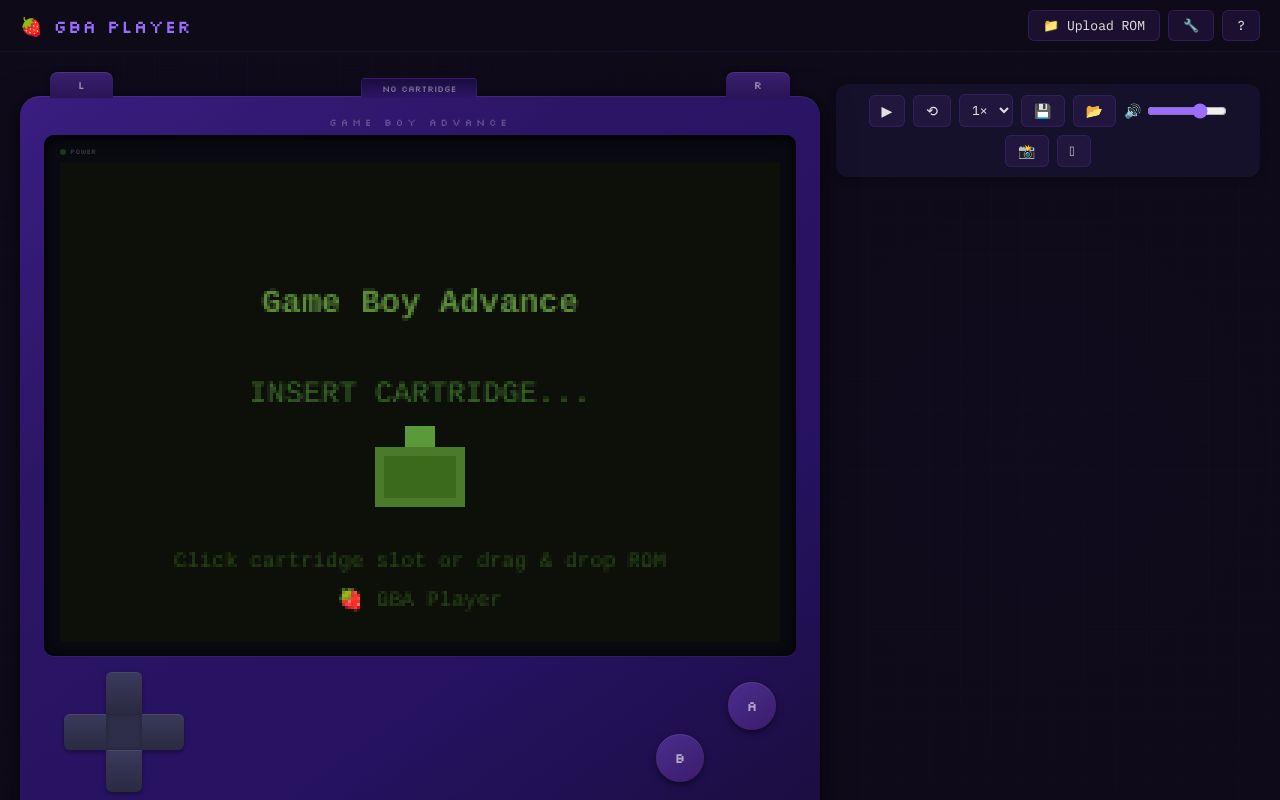Screen dimensions: 1280x800
Task: Reset the emulator
Action: point(931,111)
